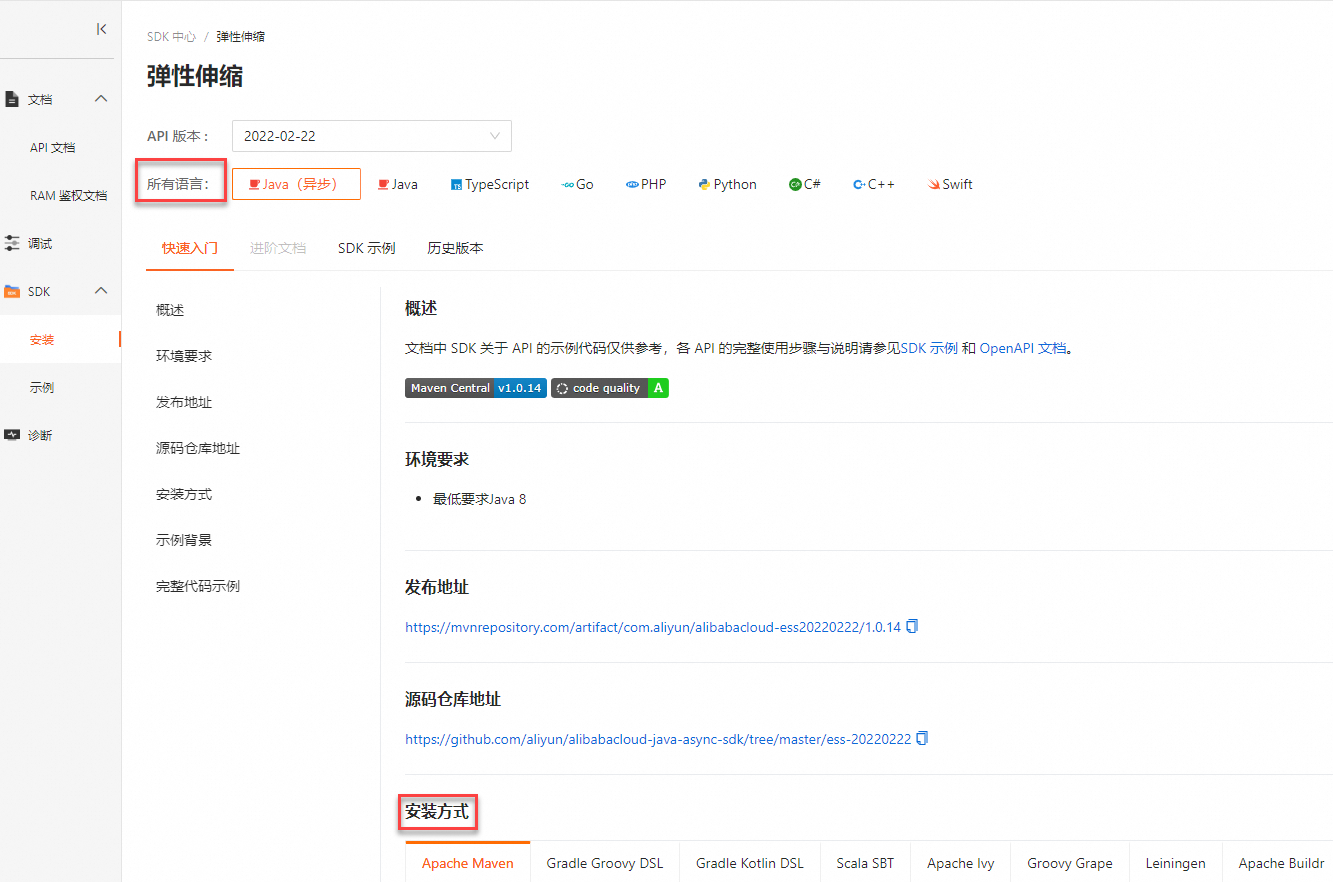Jump to 概述 in section navigation
Viewport: 1333px width, 882px height.
tap(170, 310)
